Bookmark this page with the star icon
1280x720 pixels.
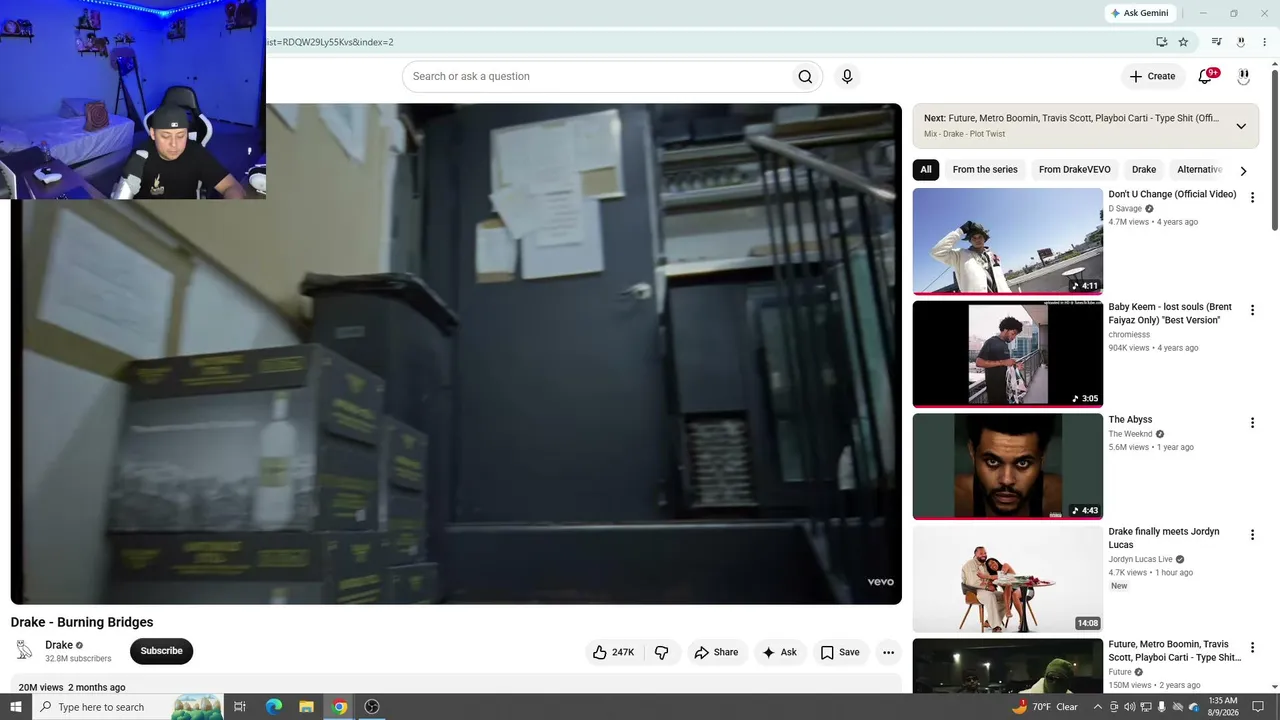pos(1183,42)
